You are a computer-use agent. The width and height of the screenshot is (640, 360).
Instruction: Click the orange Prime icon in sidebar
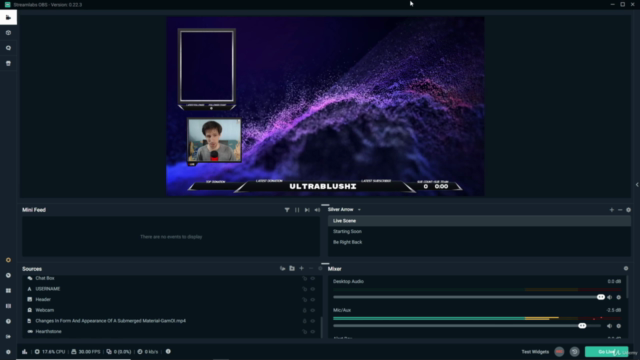[8, 260]
